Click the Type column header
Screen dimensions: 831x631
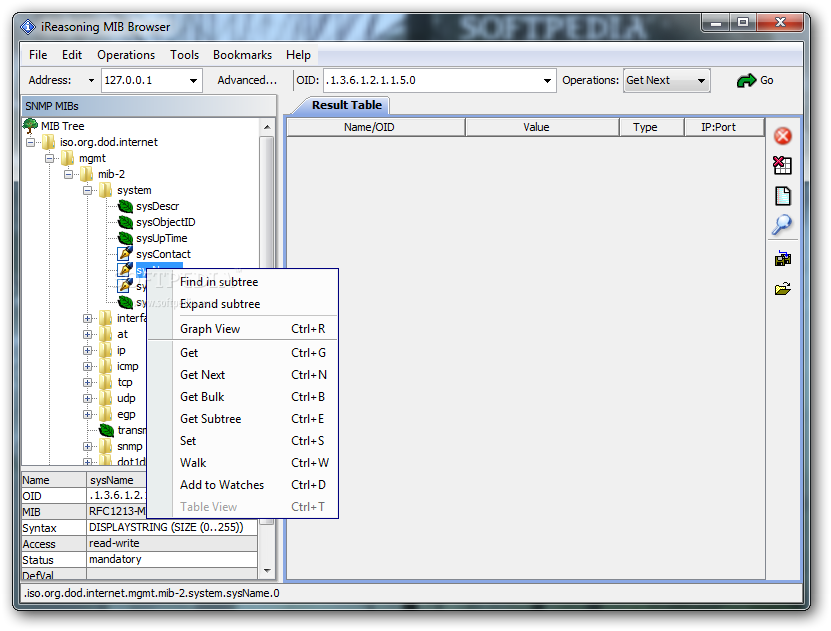(x=652, y=127)
